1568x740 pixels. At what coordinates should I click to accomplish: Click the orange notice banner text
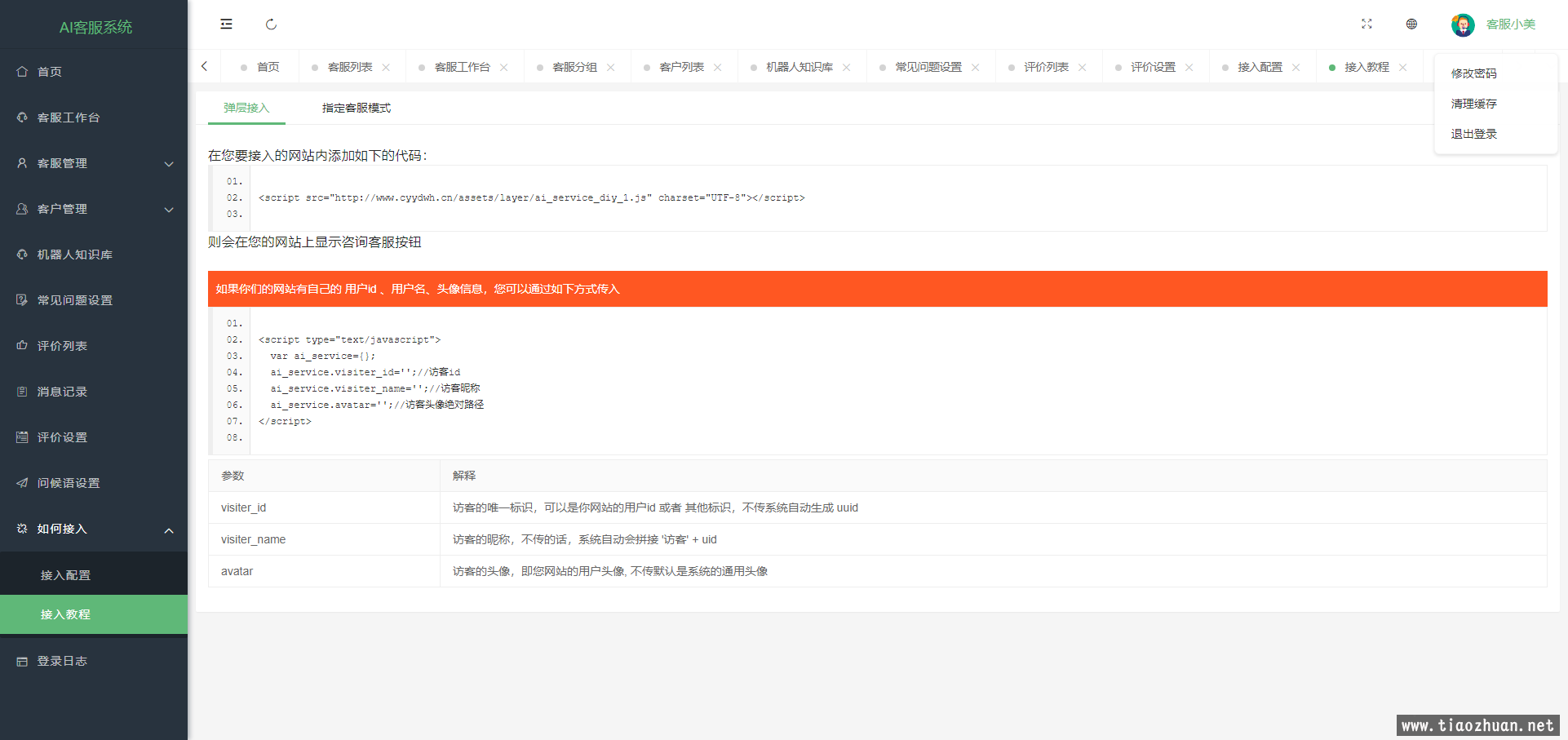(418, 289)
